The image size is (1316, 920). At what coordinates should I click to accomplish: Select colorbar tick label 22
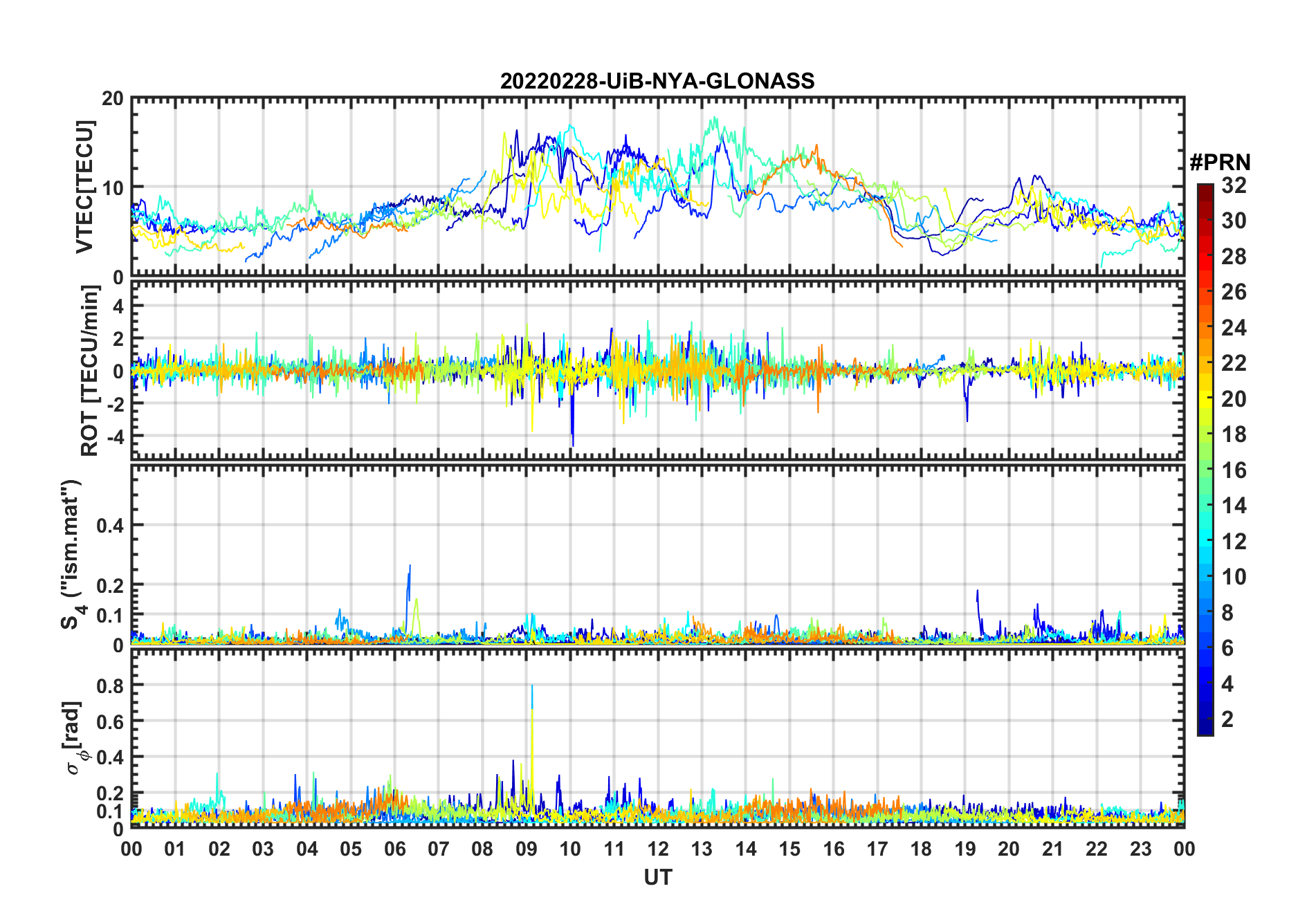[x=1234, y=363]
